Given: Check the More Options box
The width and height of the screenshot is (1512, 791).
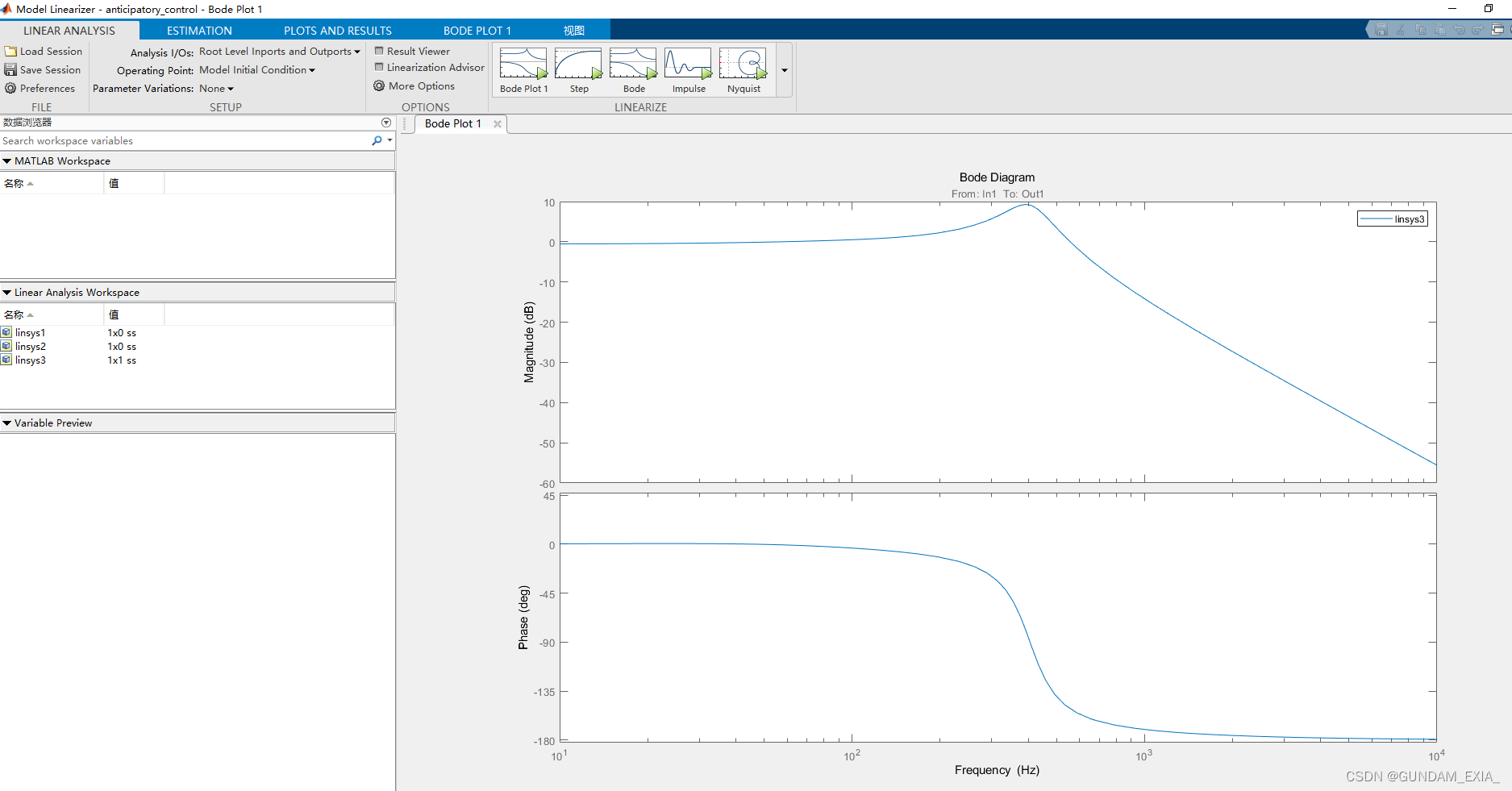Looking at the screenshot, I should click(379, 85).
